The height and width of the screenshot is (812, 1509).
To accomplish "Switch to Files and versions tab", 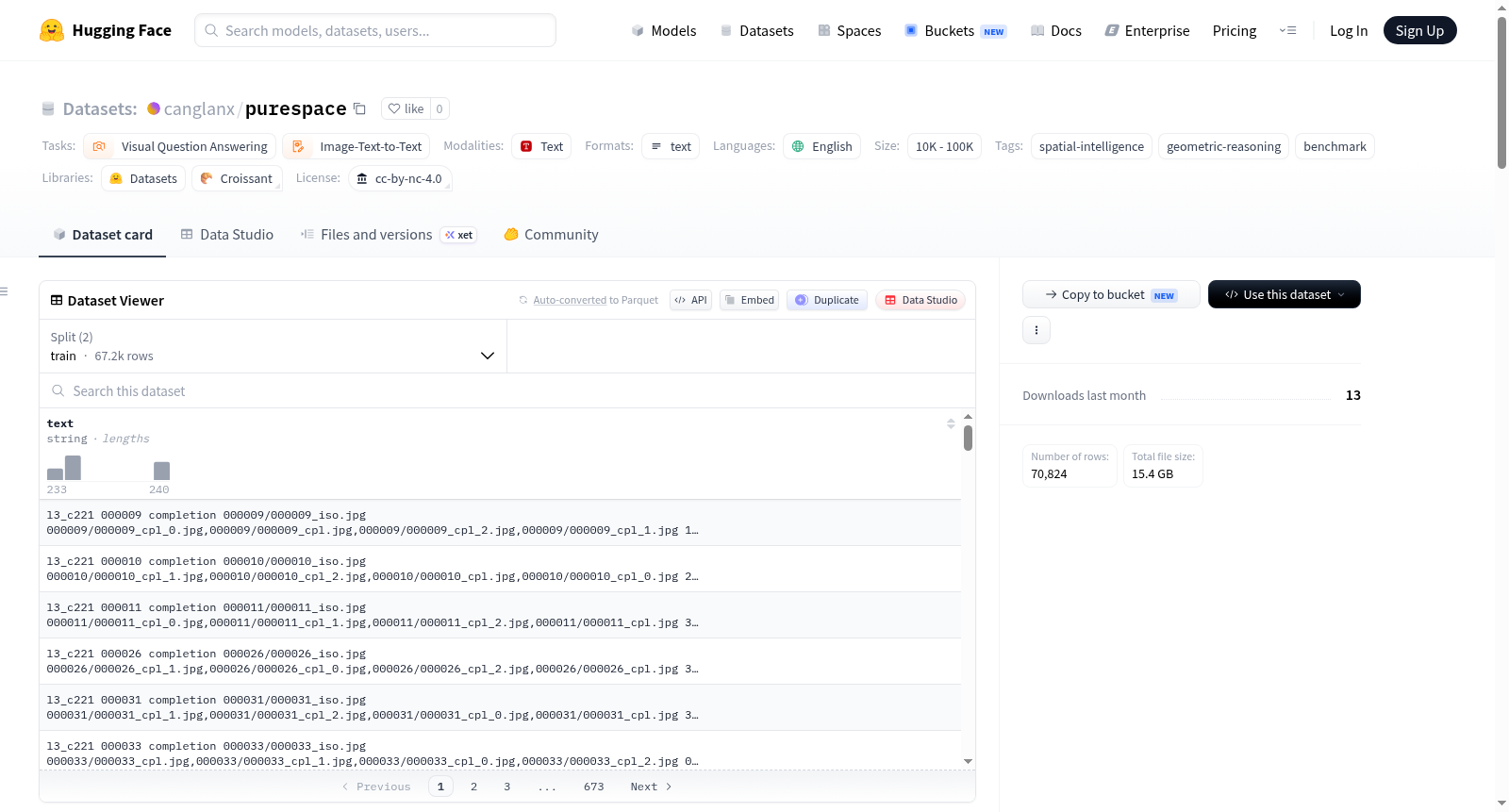I will pyautogui.click(x=389, y=235).
